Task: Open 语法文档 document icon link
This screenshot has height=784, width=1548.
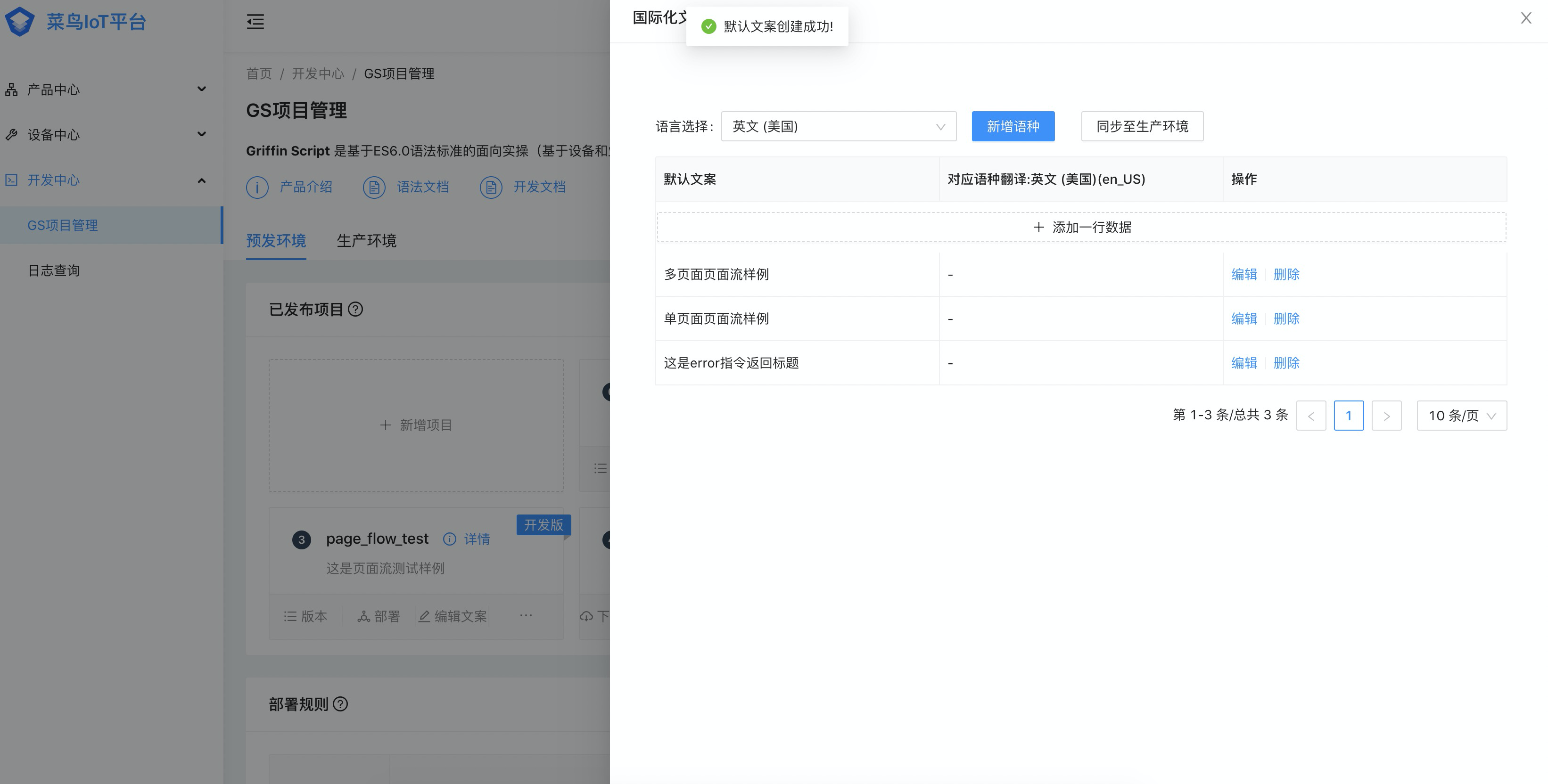Action: coord(374,188)
